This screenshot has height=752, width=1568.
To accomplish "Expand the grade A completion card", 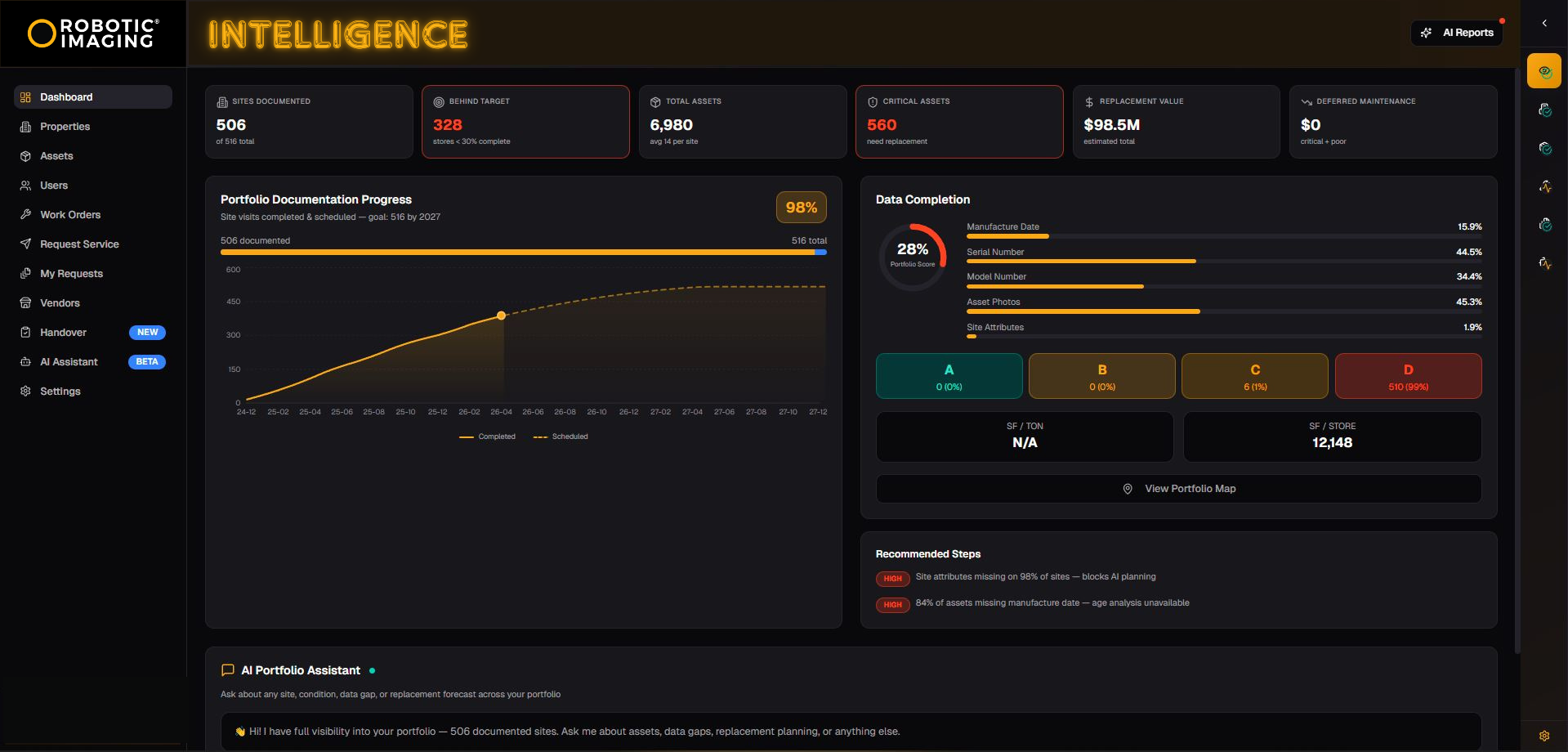I will pos(949,376).
